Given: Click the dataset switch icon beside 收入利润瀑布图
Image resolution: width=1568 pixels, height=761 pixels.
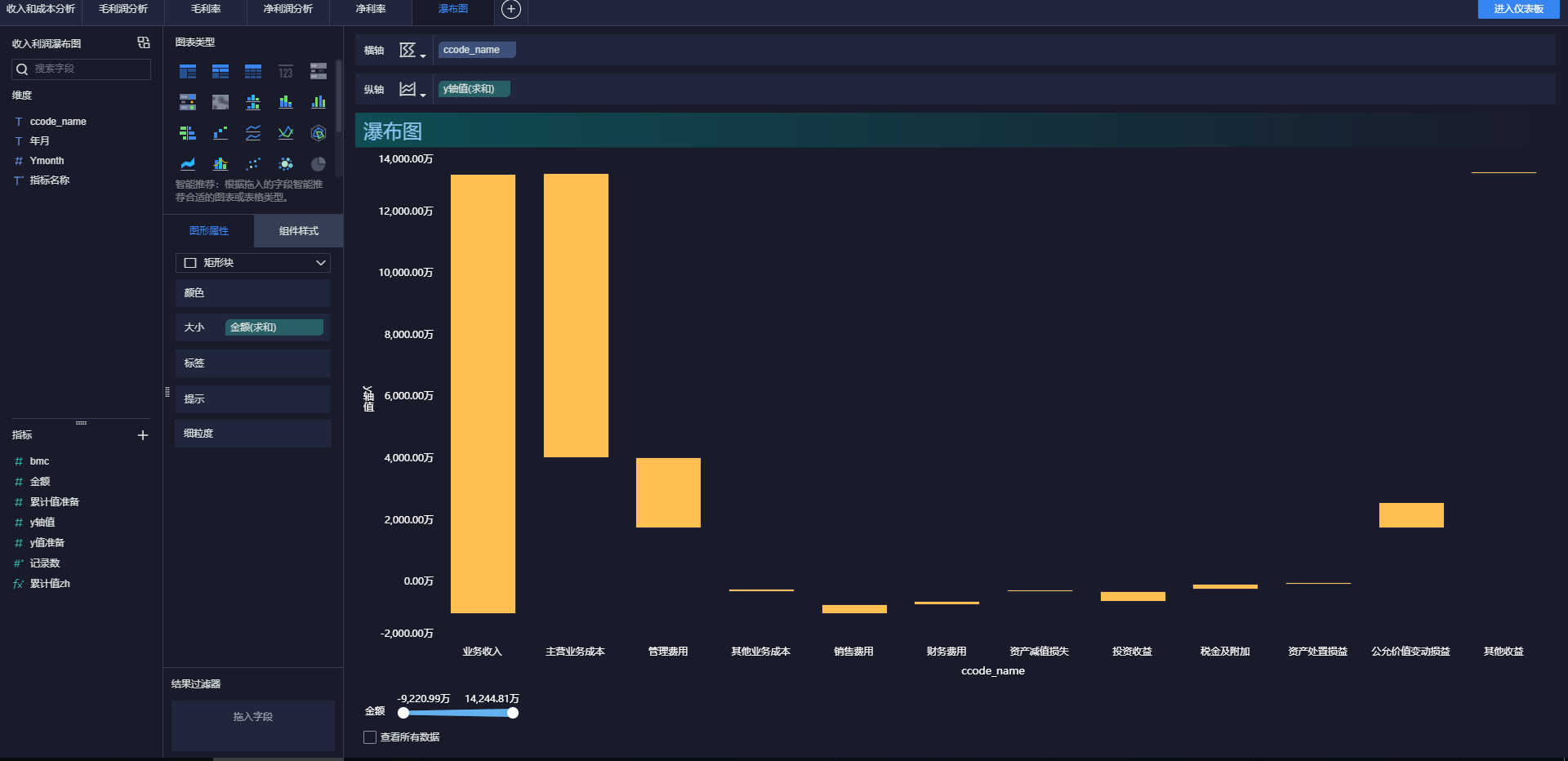Looking at the screenshot, I should pyautogui.click(x=144, y=42).
